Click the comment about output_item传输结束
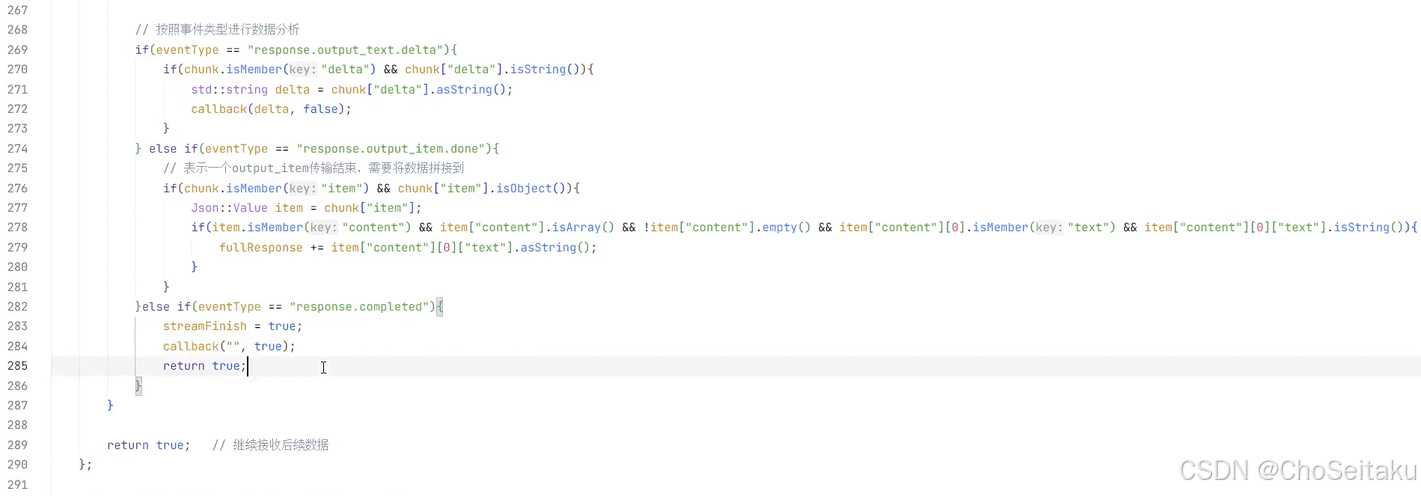The width and height of the screenshot is (1421, 496). click(x=313, y=168)
